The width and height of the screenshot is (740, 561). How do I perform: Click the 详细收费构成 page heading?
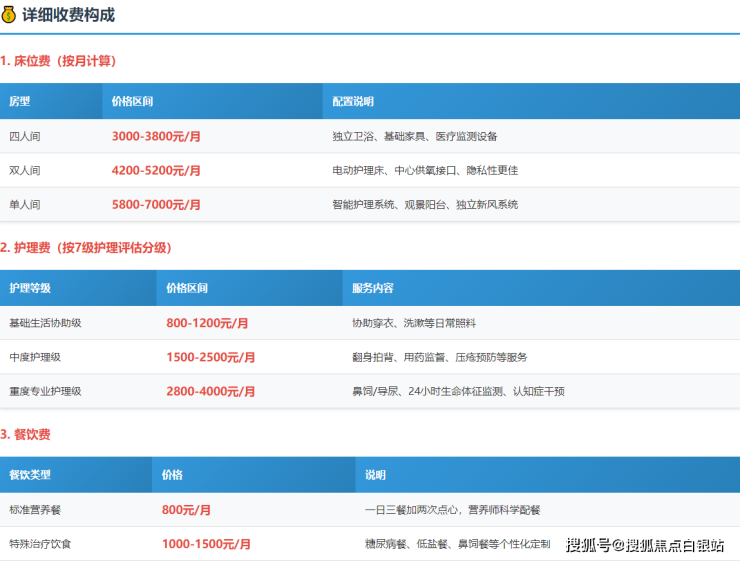[68, 15]
